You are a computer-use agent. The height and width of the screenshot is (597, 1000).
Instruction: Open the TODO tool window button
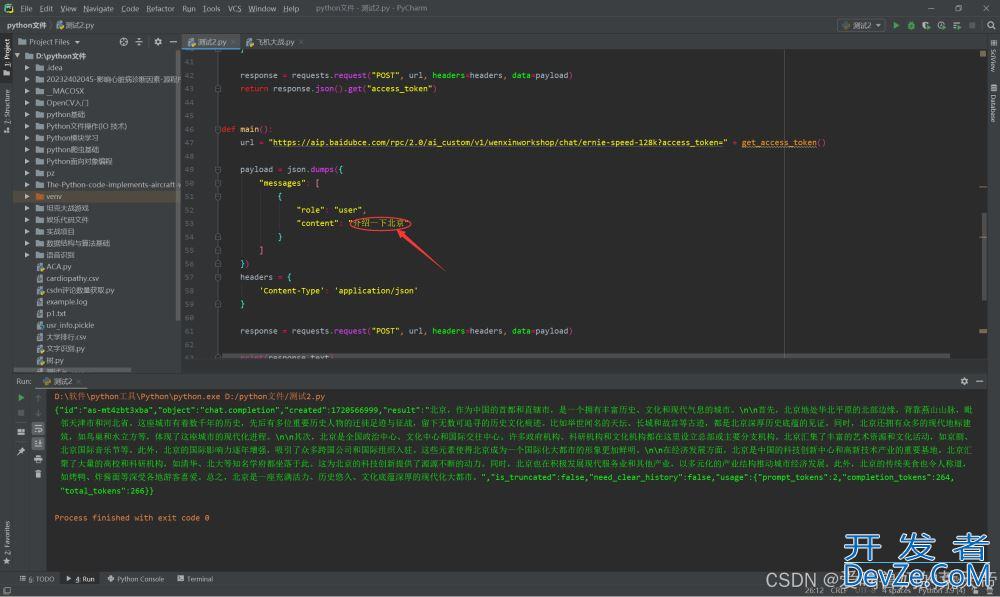[x=37, y=579]
